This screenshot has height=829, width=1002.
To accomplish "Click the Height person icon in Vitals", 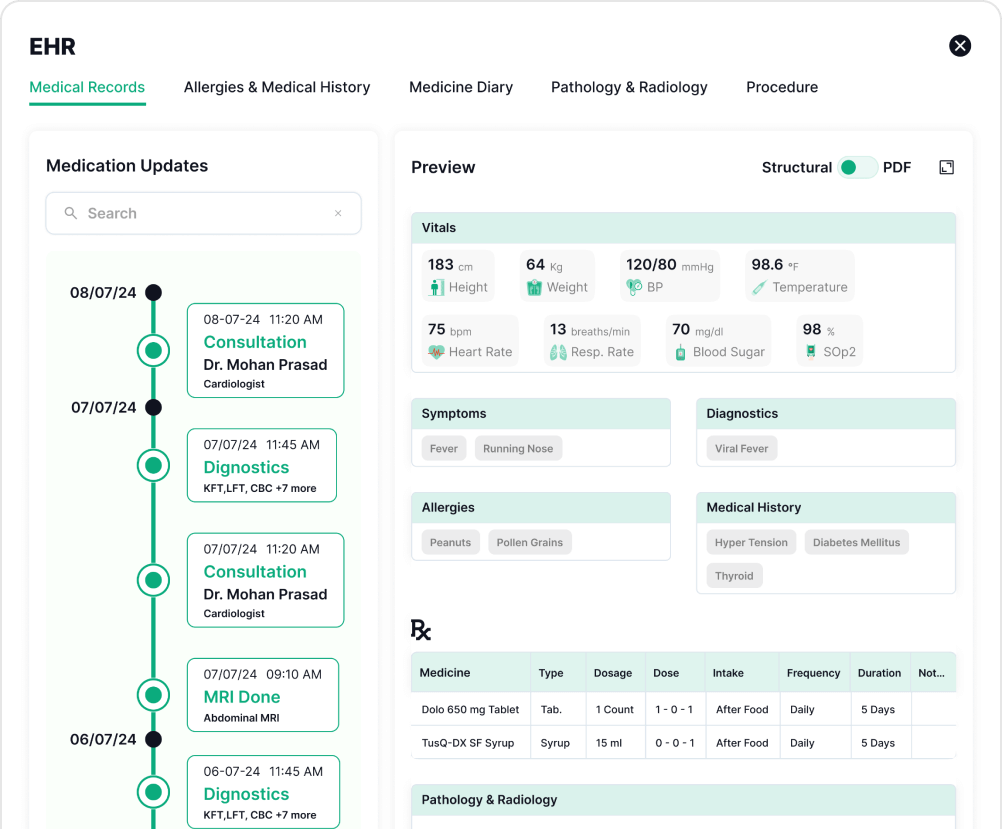I will [436, 288].
